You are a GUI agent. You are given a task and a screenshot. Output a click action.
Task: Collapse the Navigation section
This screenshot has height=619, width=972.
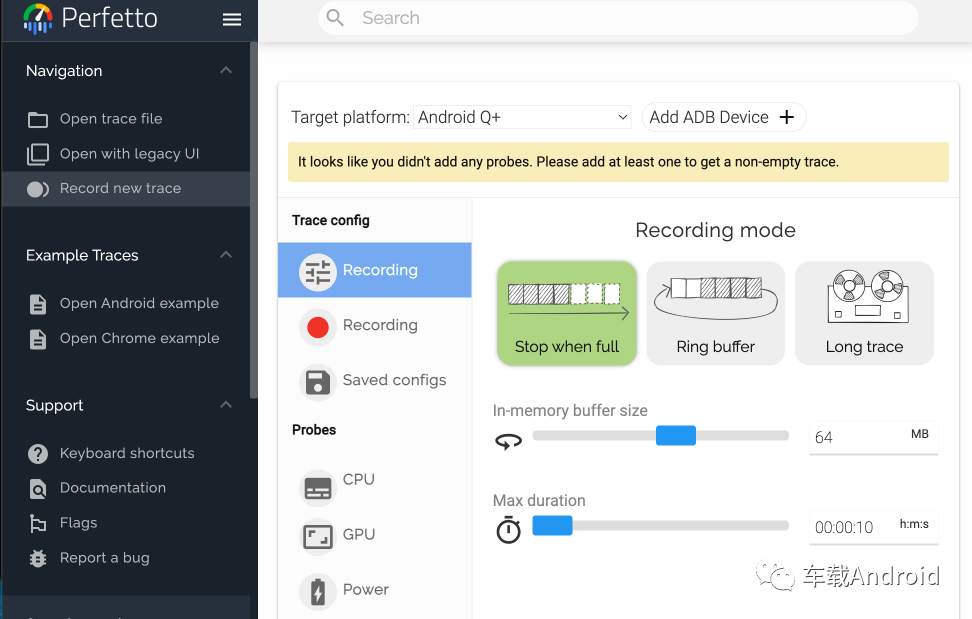point(226,70)
